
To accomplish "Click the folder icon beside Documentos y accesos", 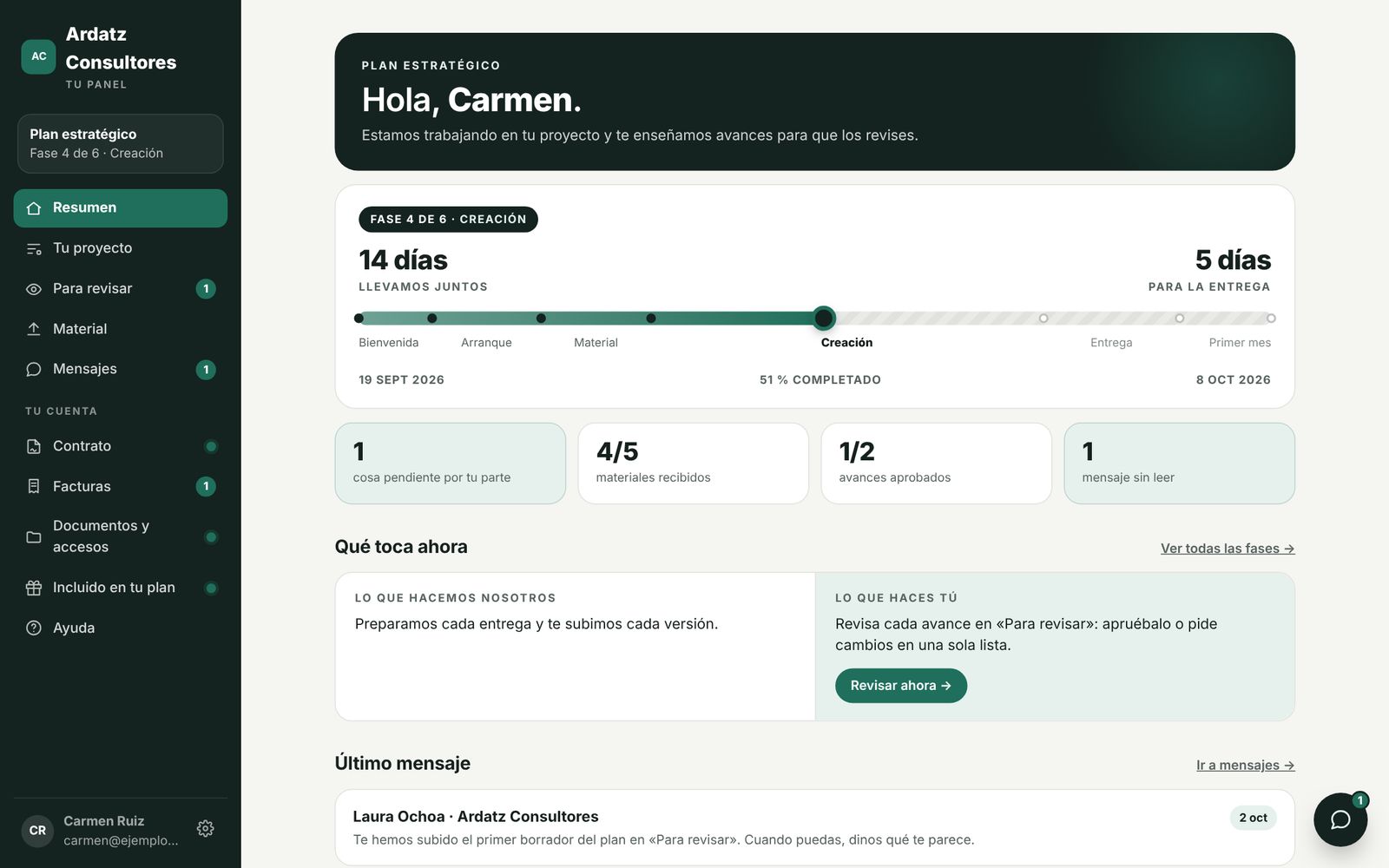I will (x=34, y=536).
